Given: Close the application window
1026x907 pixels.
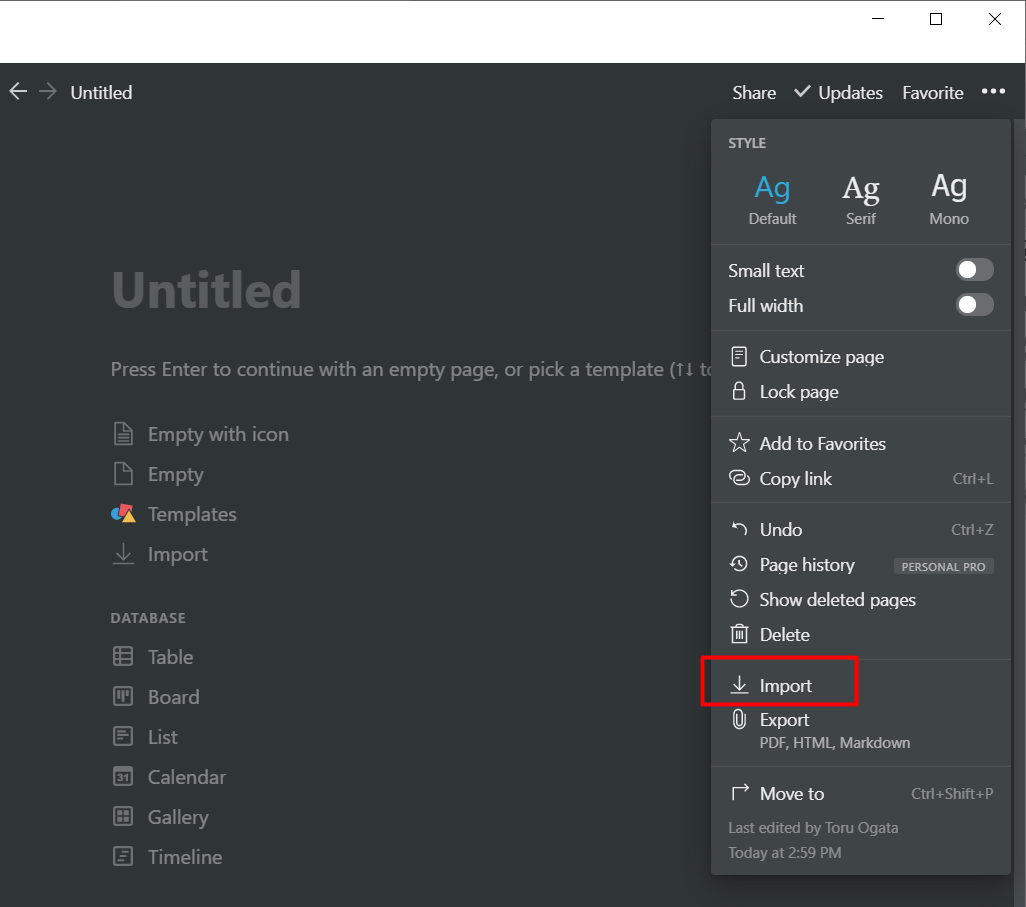Looking at the screenshot, I should click(995, 19).
